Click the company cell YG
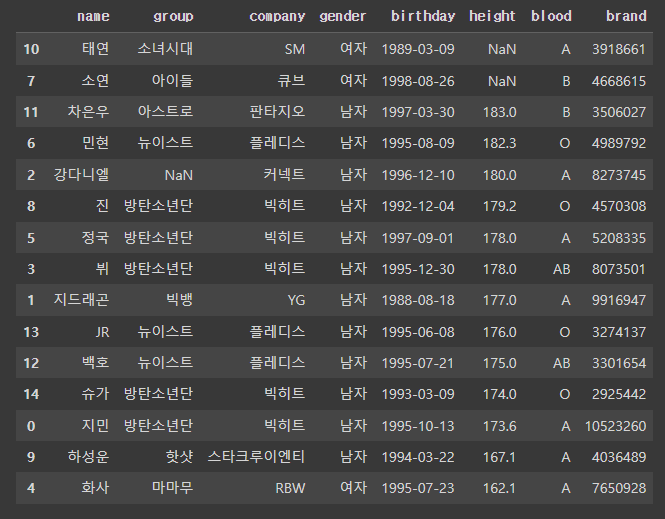Screen dimensions: 665x519 (x=296, y=300)
